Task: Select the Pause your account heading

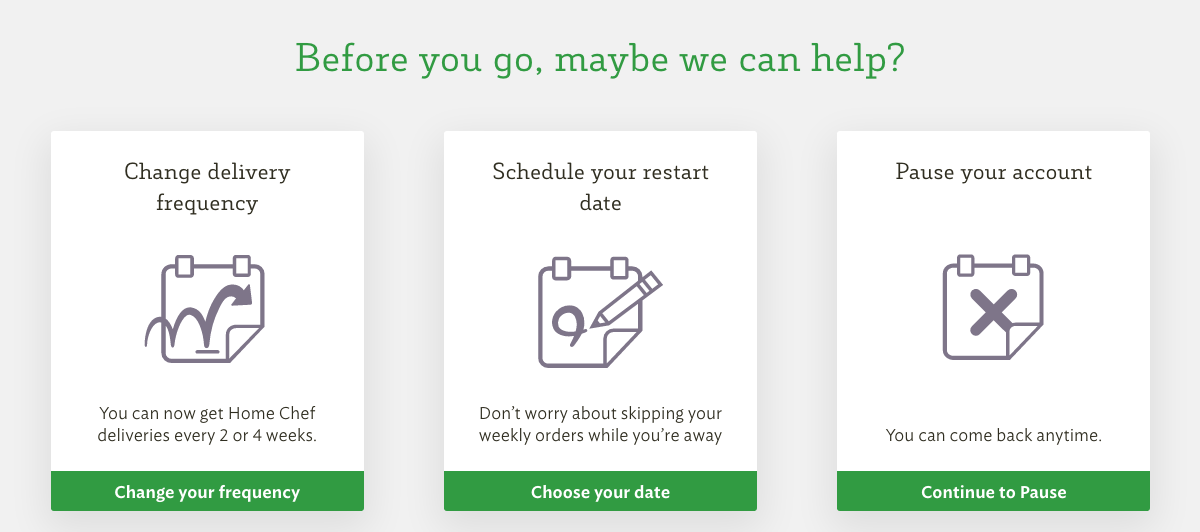Action: pos(993,172)
